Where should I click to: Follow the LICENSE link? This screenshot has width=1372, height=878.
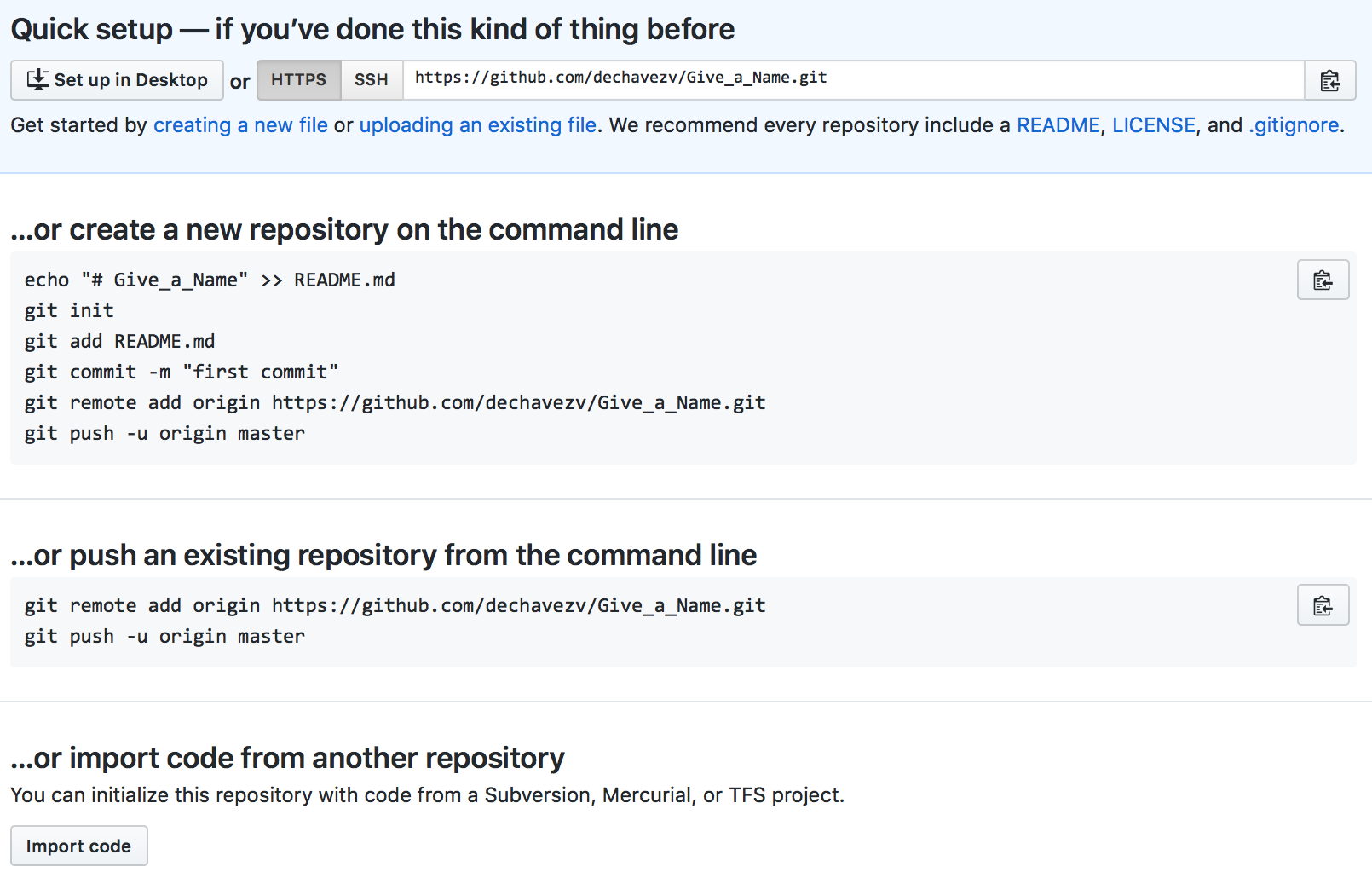(x=1153, y=125)
